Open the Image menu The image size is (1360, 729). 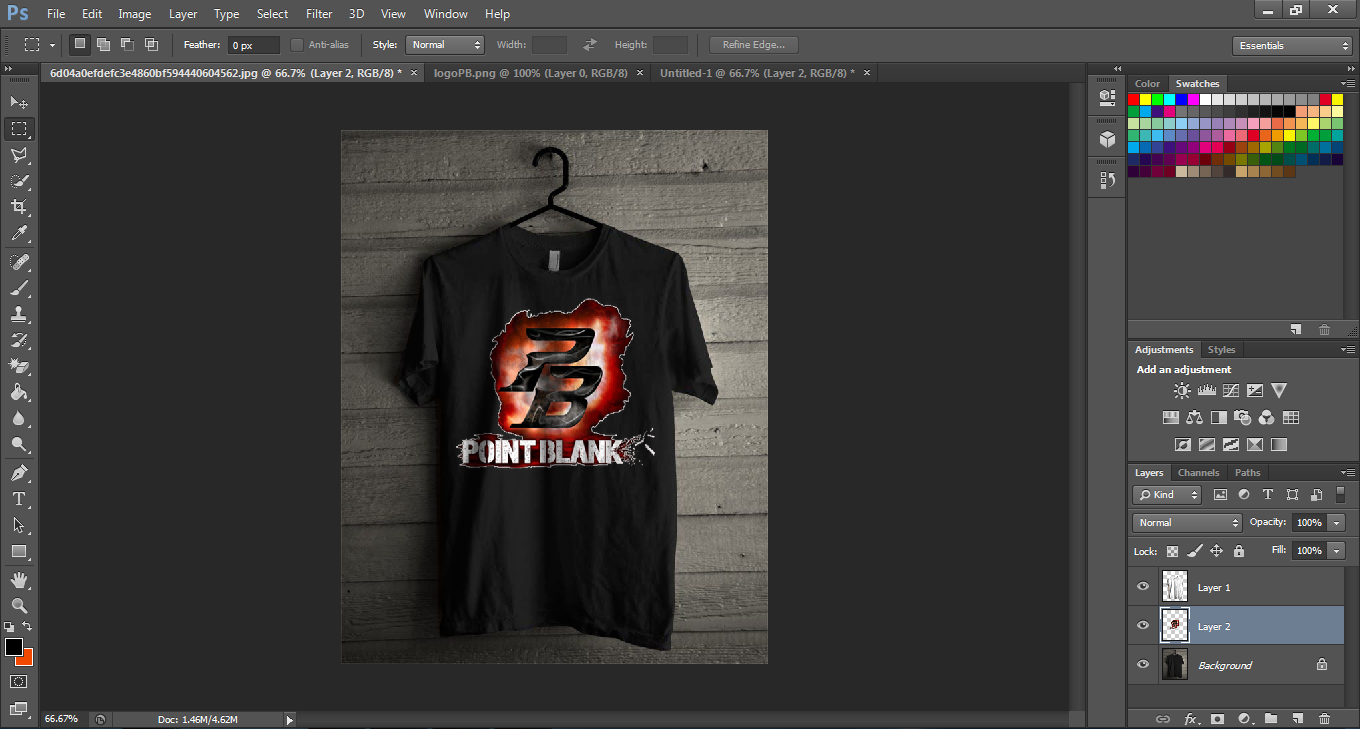click(135, 14)
